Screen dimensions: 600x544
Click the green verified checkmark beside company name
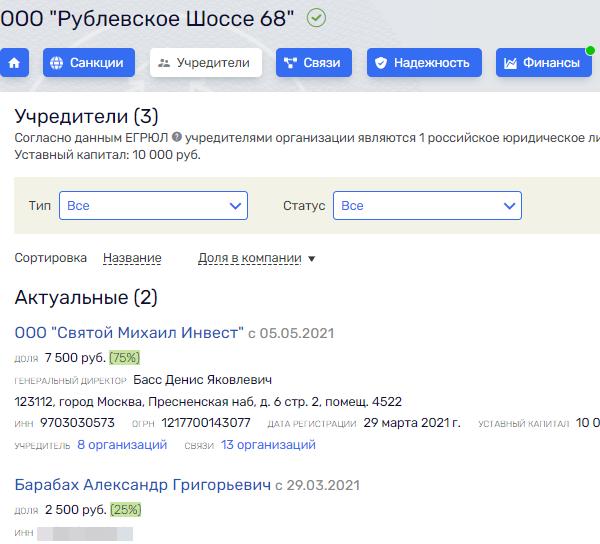coord(316,18)
